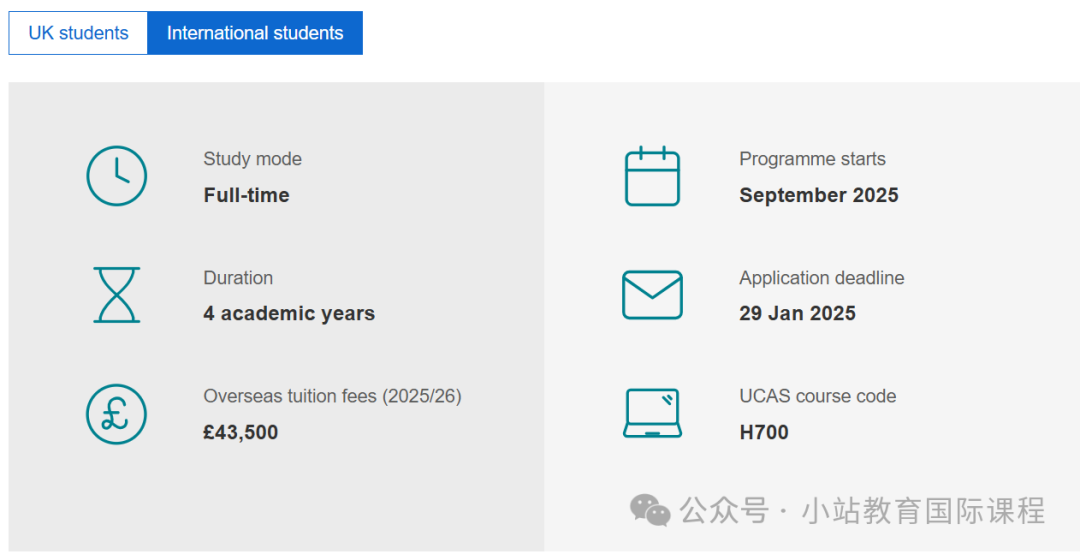Click the H700 UCAS course code
This screenshot has width=1080, height=554.
[764, 433]
